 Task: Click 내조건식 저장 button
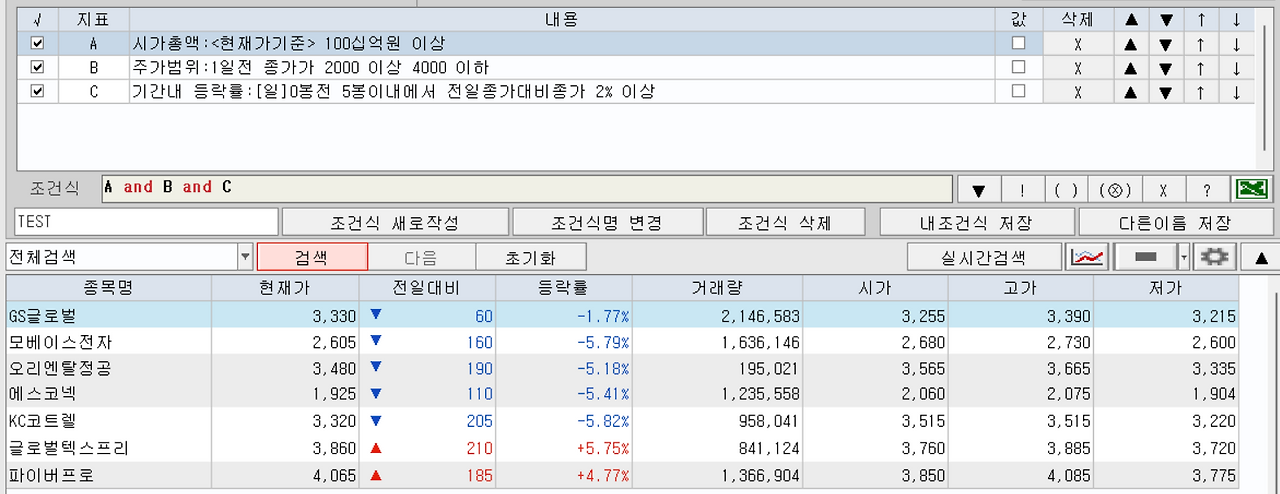tap(976, 222)
